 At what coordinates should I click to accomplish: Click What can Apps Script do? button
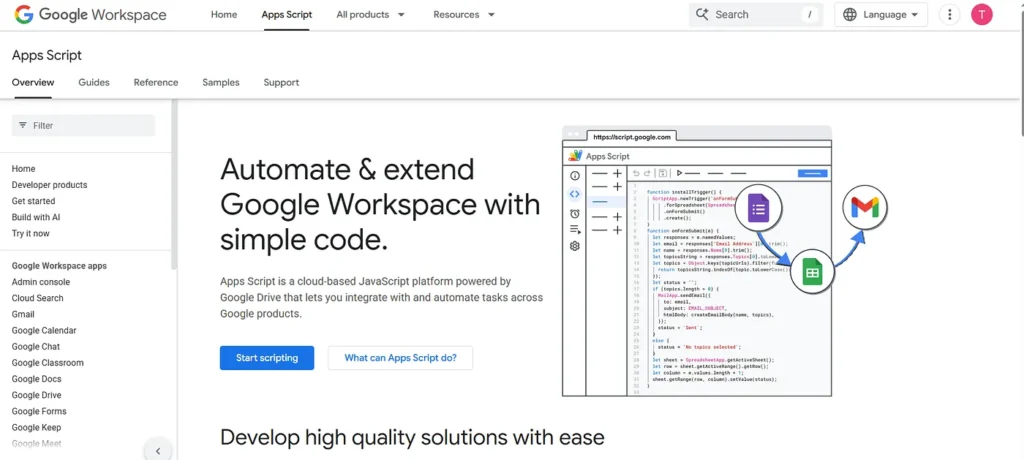400,358
